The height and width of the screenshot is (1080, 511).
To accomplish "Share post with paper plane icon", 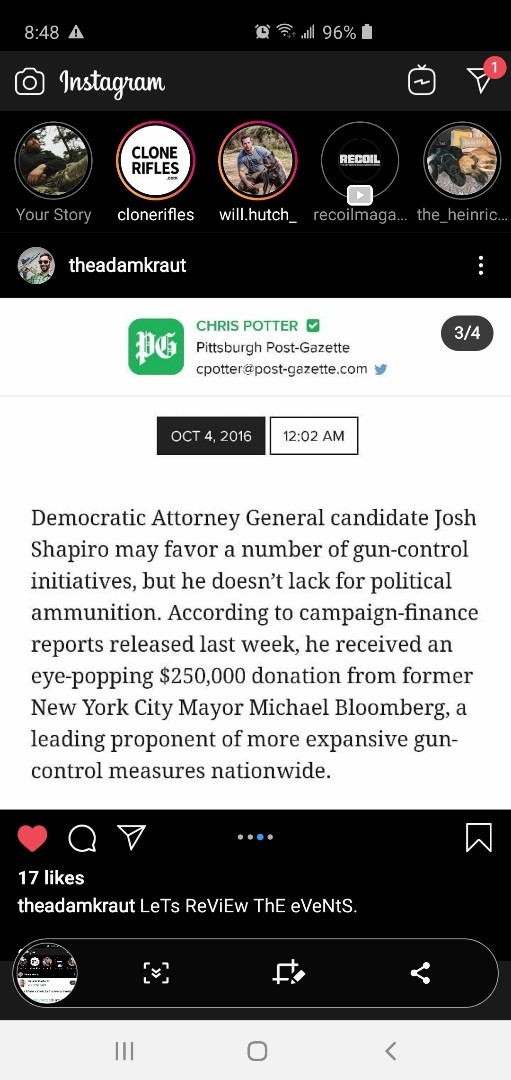I will point(132,837).
